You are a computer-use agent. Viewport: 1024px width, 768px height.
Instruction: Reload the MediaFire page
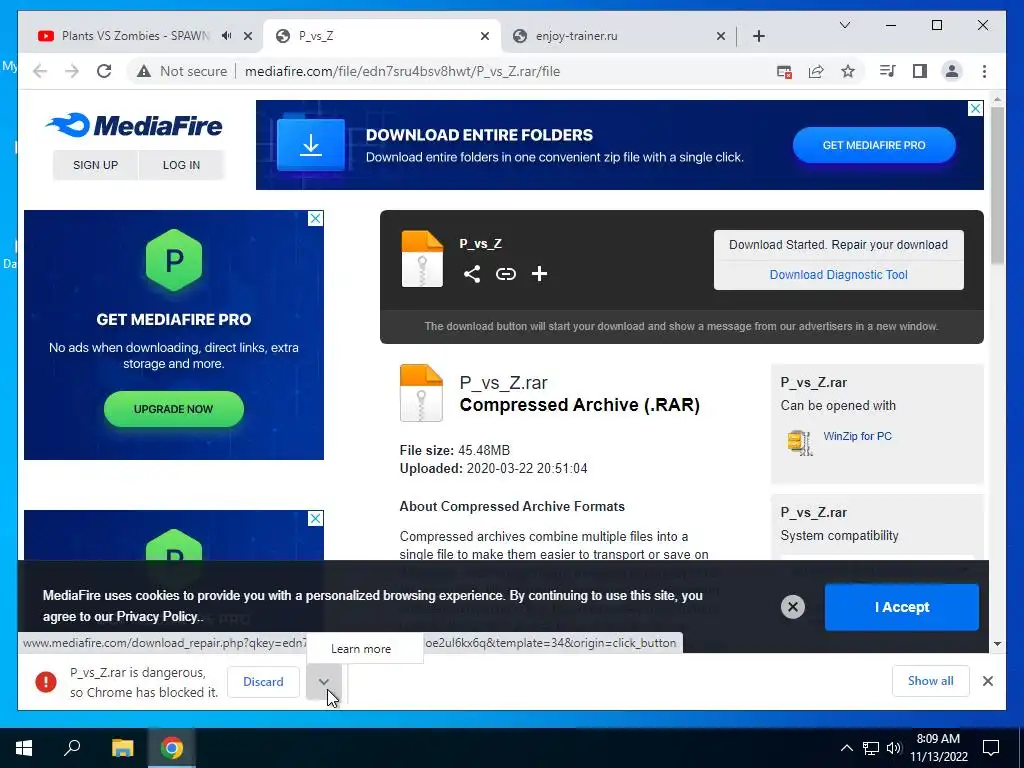(104, 71)
